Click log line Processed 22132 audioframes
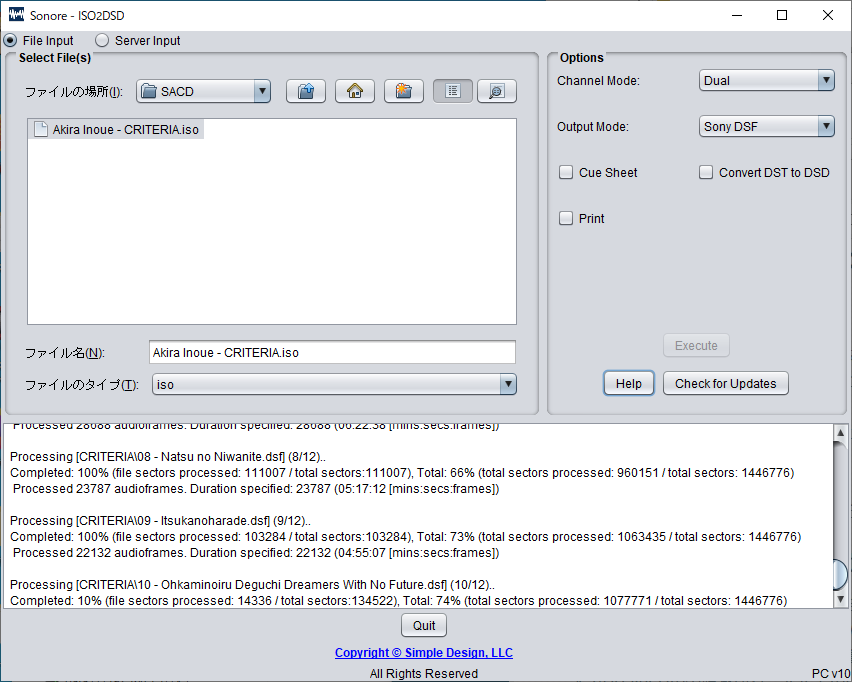The height and width of the screenshot is (682, 852). coord(256,553)
